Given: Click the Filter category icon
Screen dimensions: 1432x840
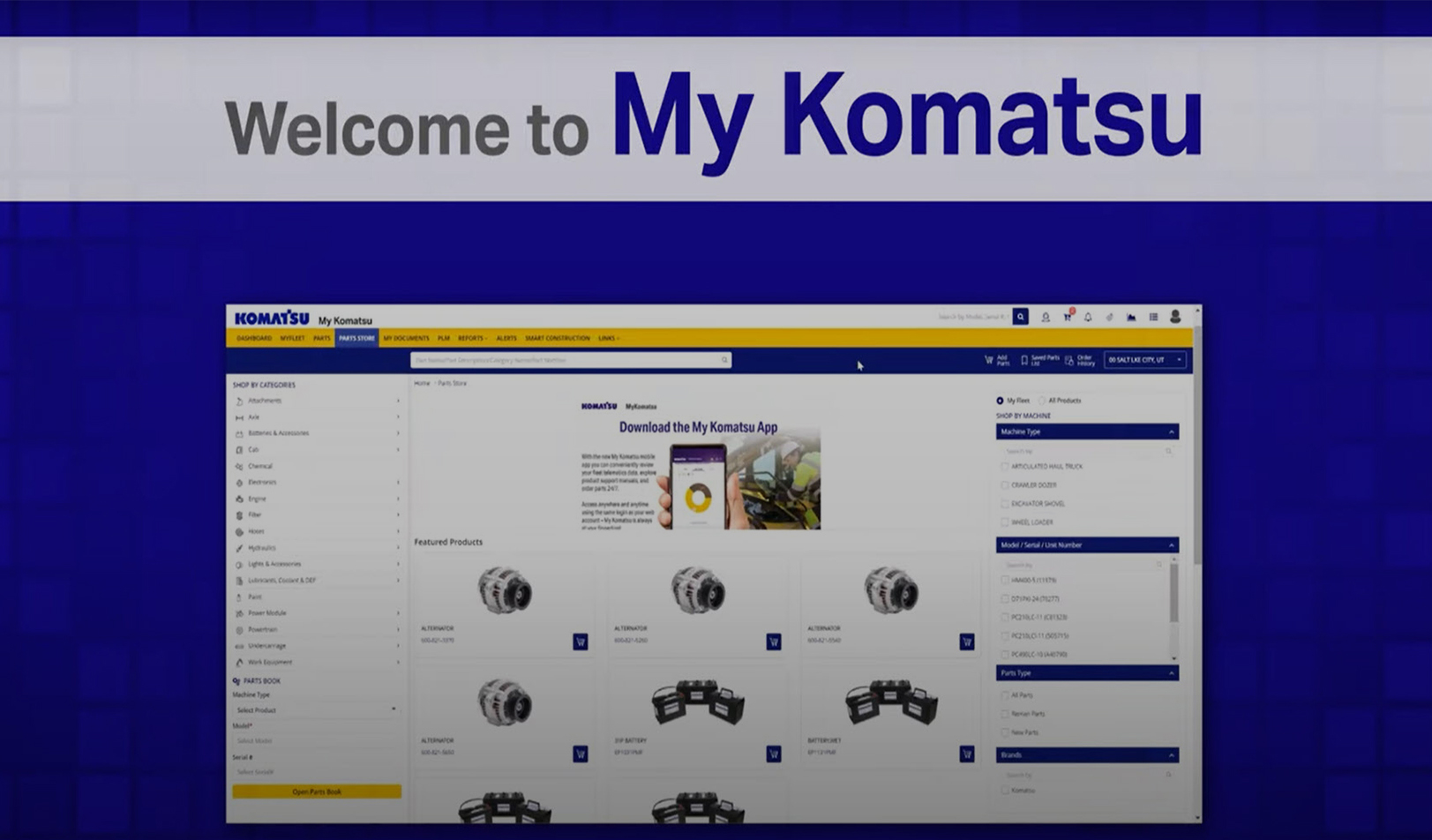Looking at the screenshot, I should pos(239,515).
